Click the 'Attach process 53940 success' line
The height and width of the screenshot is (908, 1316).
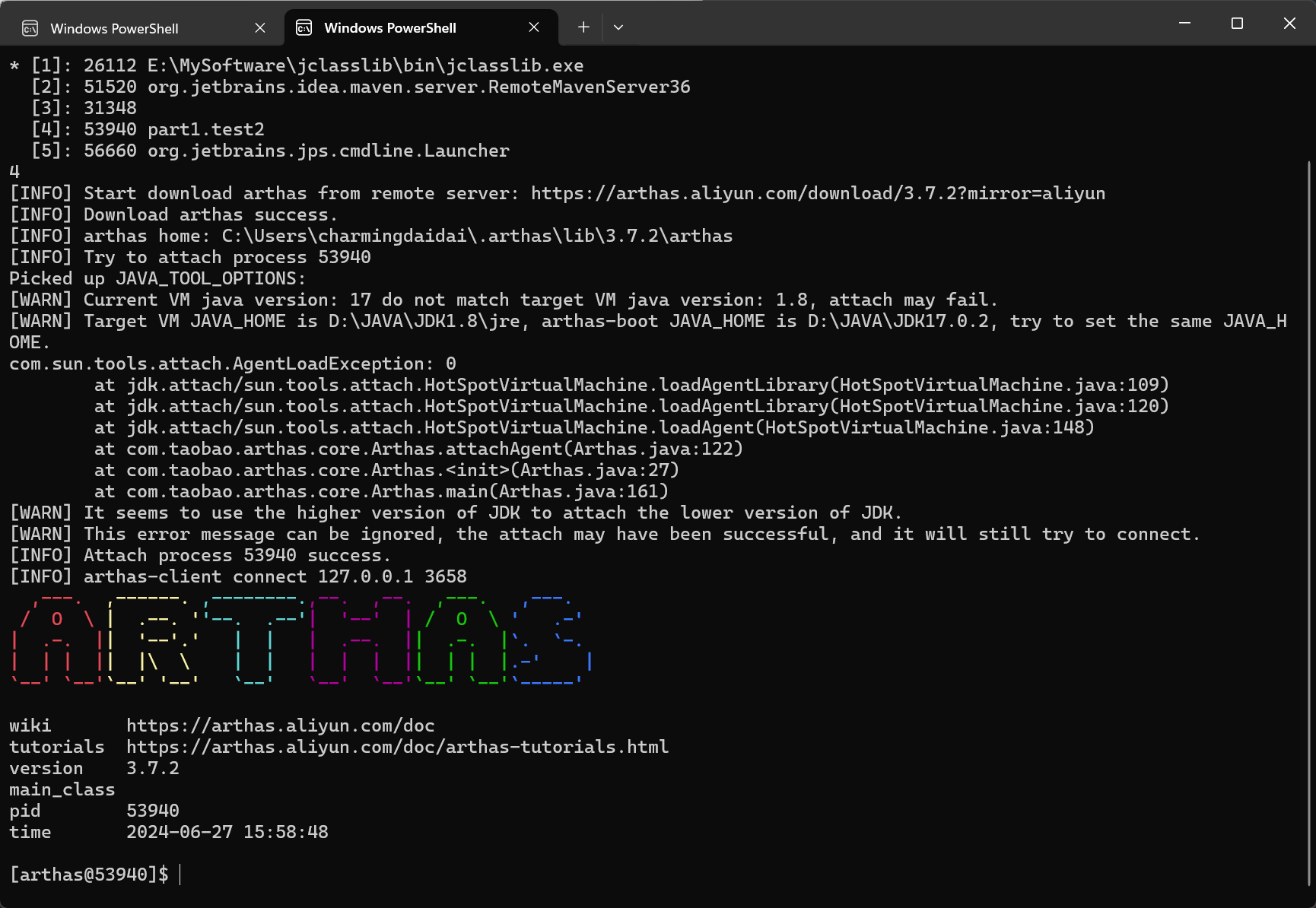point(236,555)
